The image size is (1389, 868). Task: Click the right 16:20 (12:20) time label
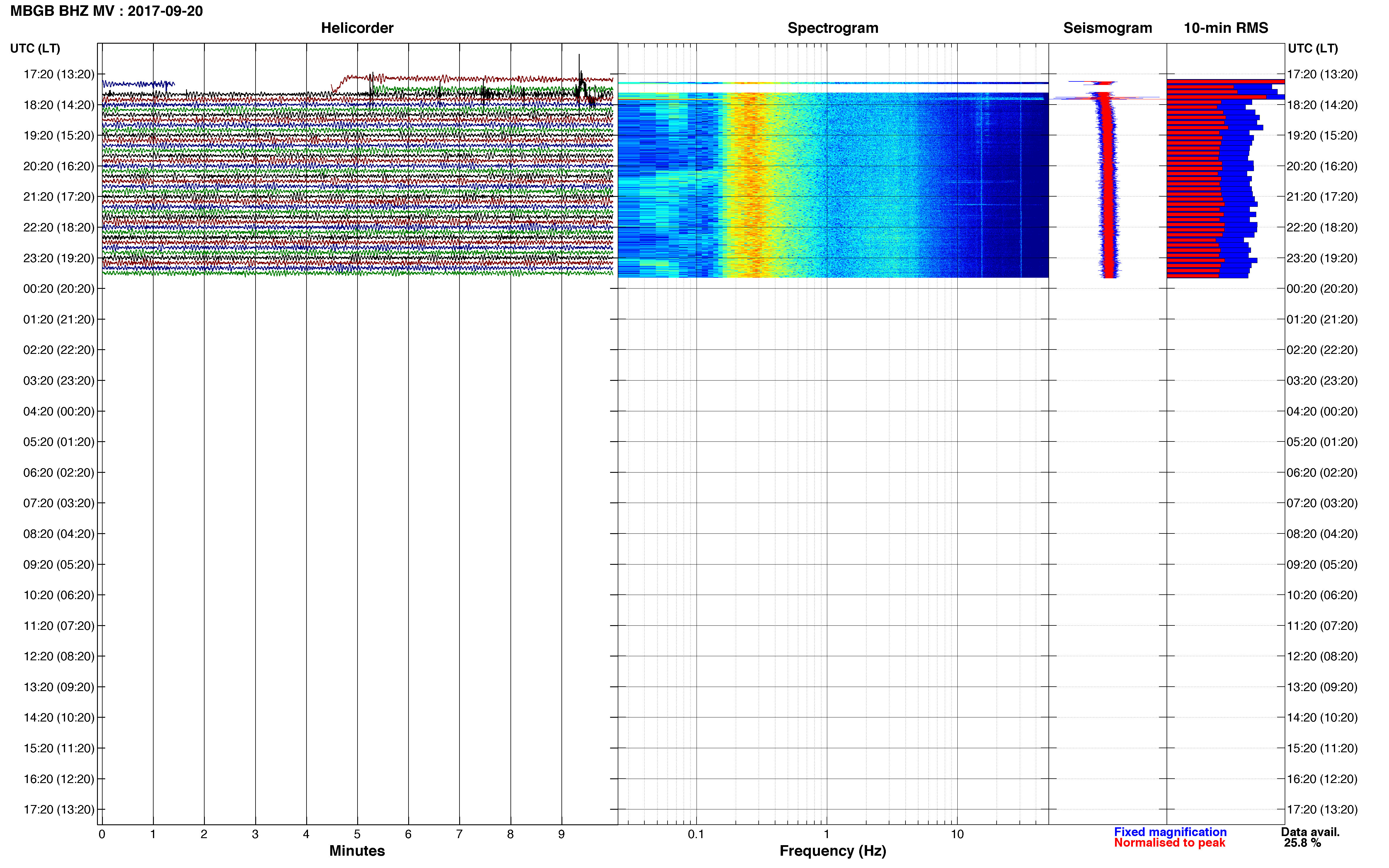point(1322,779)
